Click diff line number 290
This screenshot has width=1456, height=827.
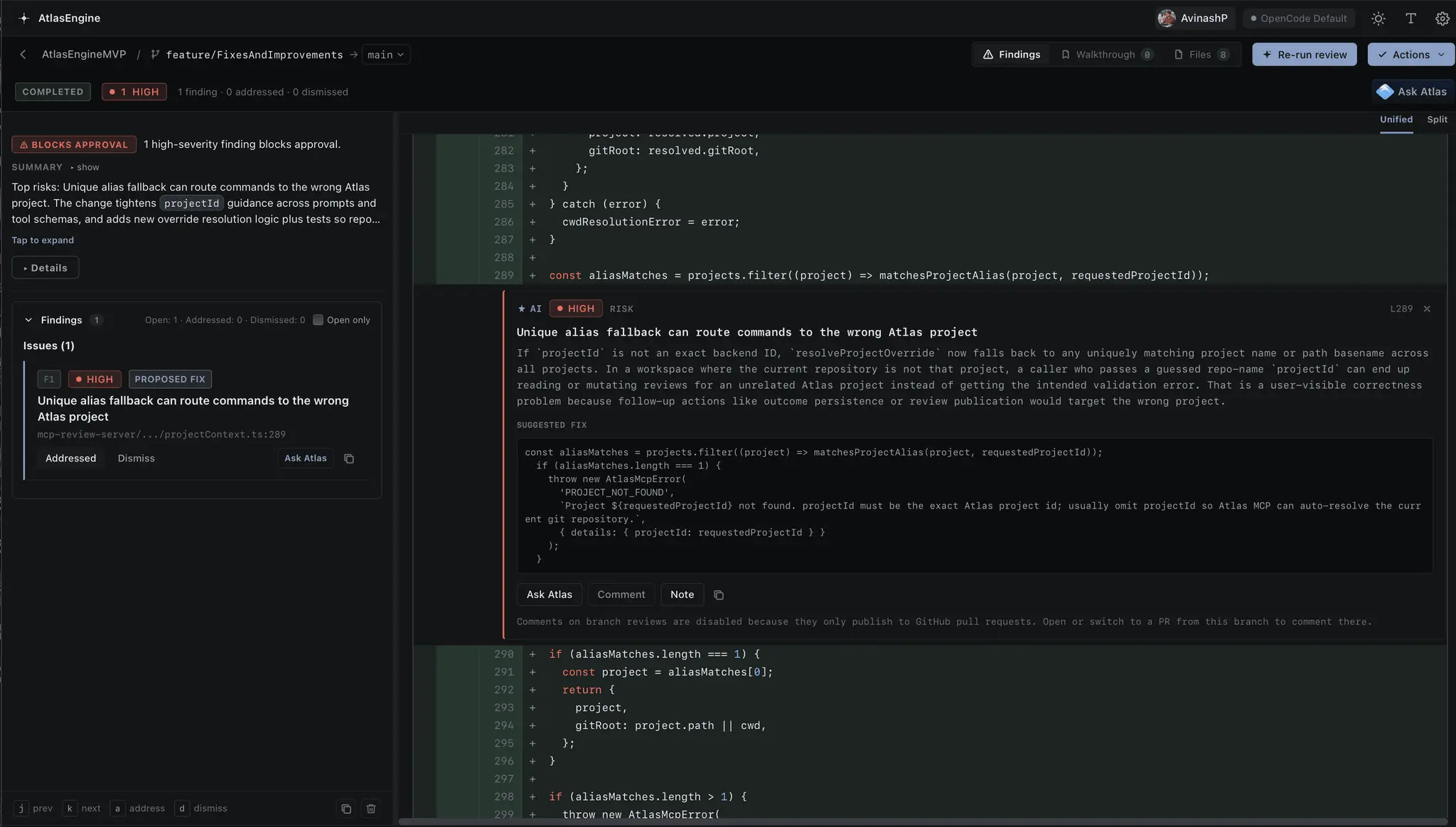coord(503,654)
